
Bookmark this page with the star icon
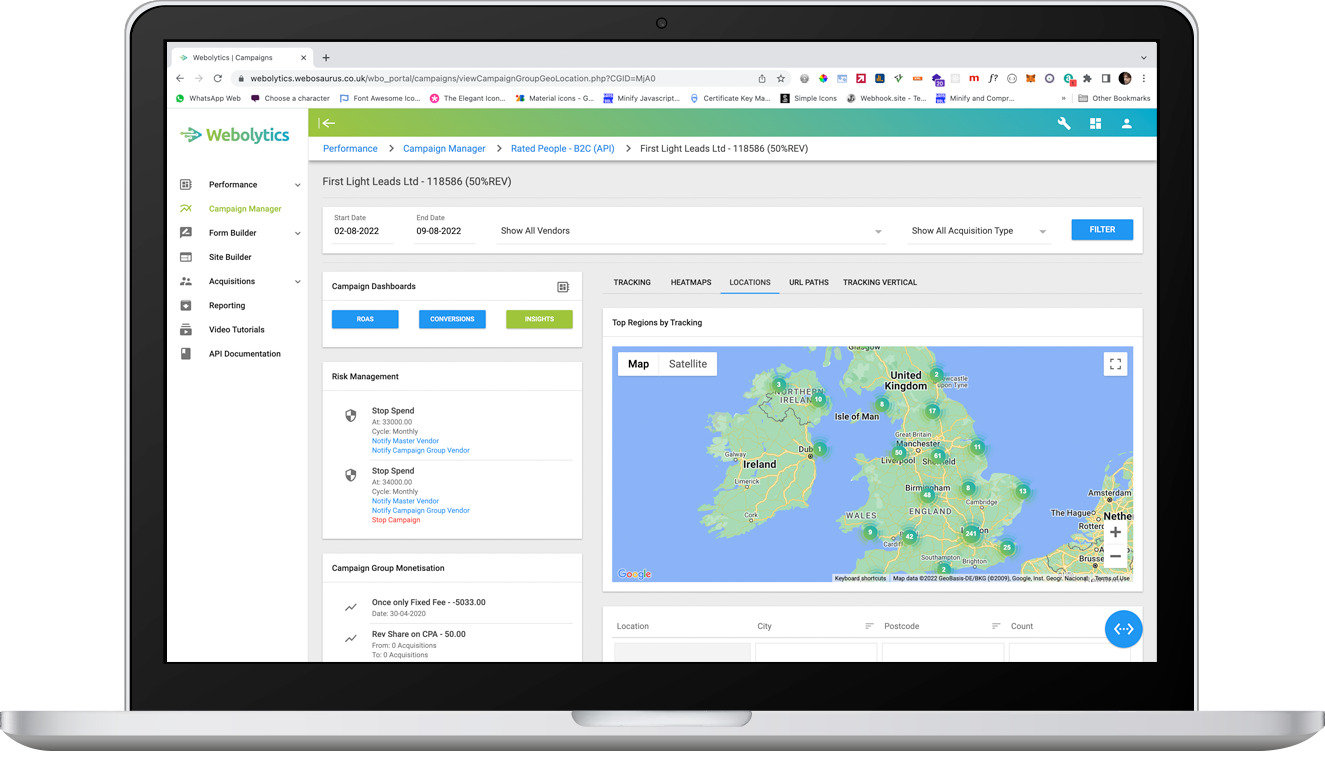tap(781, 78)
